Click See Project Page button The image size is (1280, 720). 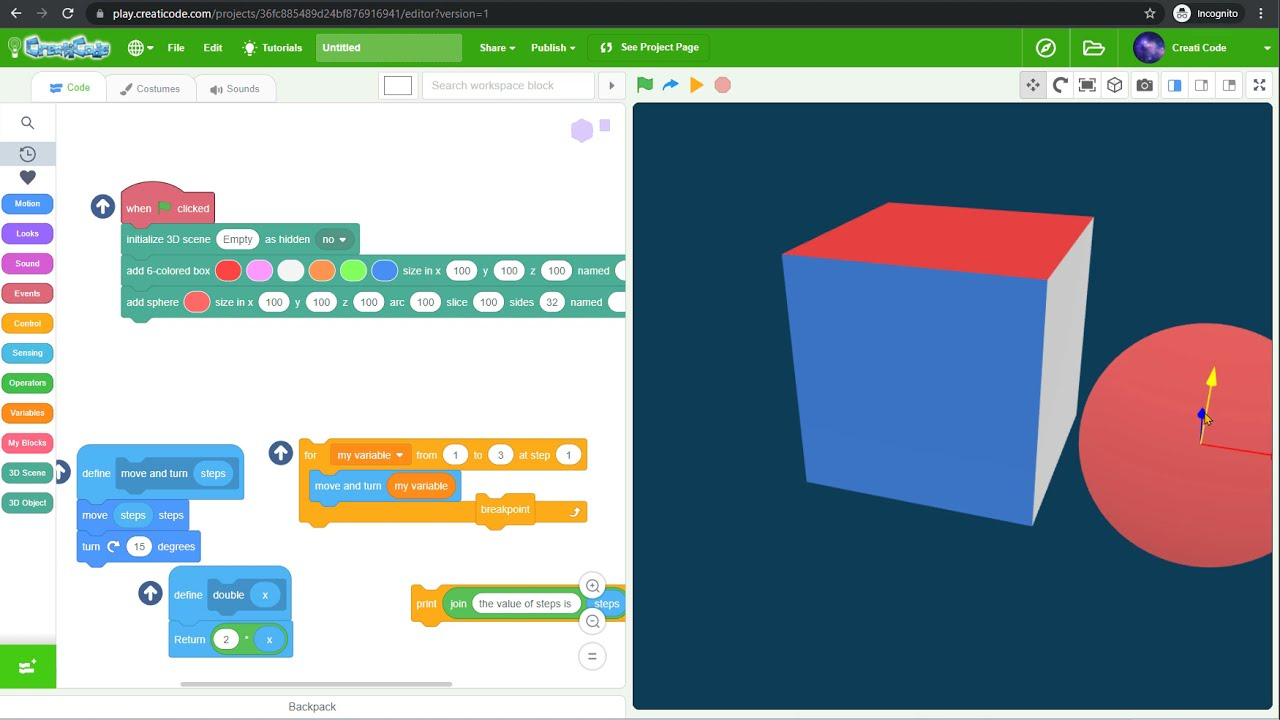649,47
